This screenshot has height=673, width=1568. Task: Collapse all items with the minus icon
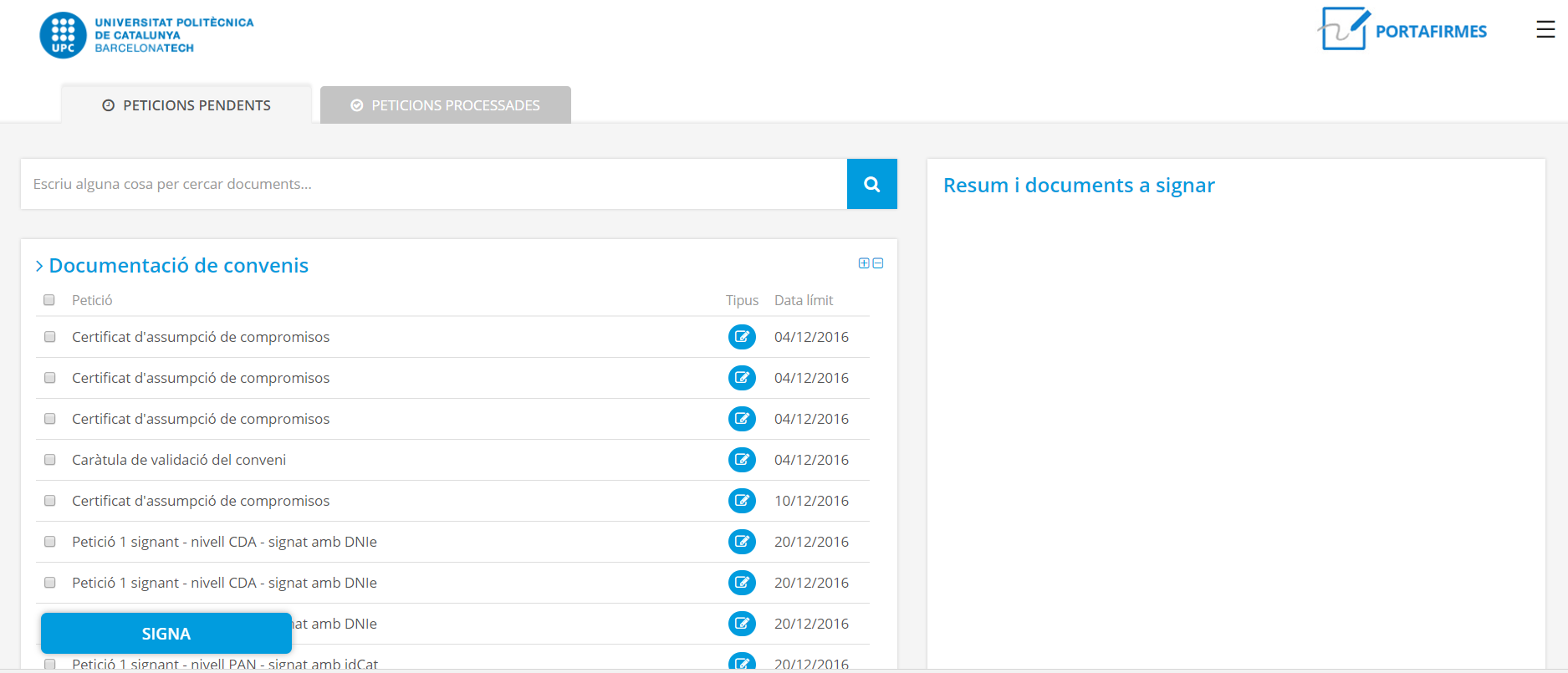(x=878, y=263)
